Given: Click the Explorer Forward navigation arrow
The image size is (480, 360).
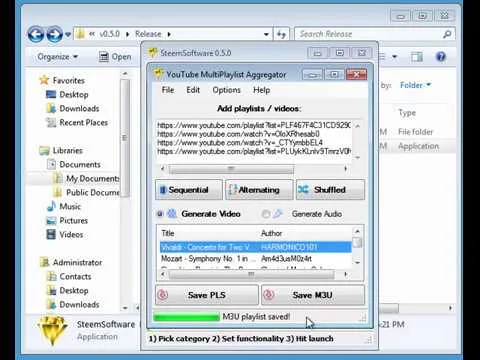Looking at the screenshot, I should (54, 34).
